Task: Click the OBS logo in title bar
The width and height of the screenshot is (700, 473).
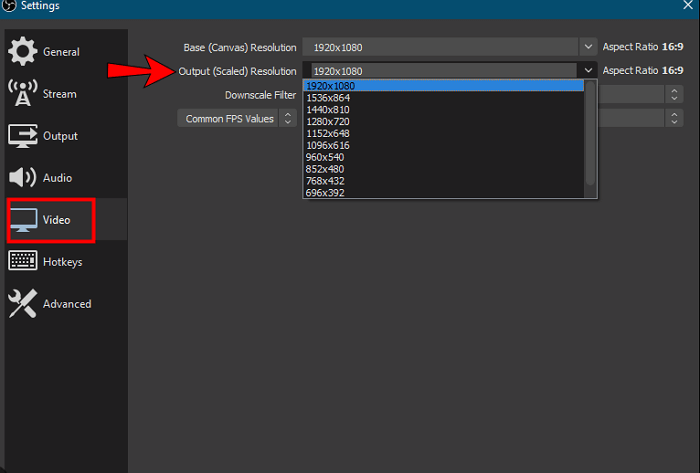Action: [x=9, y=7]
